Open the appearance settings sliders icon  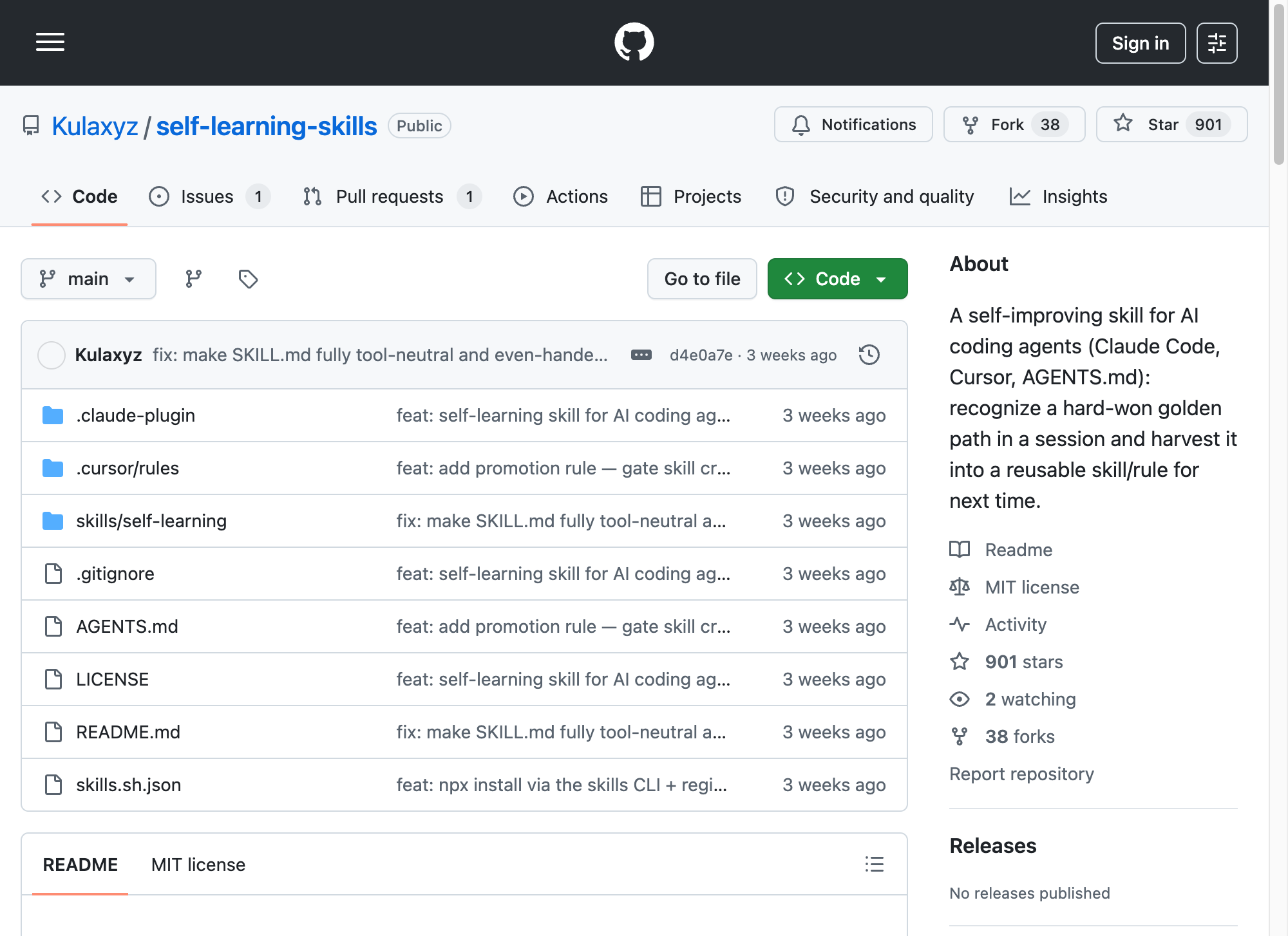point(1217,43)
